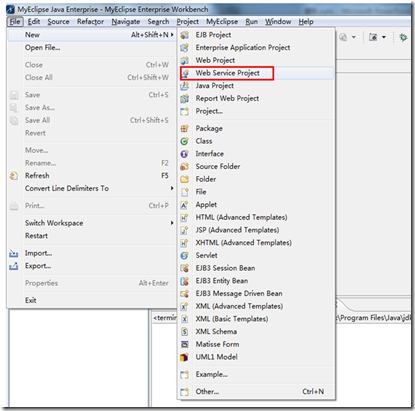Image resolution: width=415 pixels, height=411 pixels.
Task: Open the MyEclipse menu
Action: pyautogui.click(x=222, y=22)
